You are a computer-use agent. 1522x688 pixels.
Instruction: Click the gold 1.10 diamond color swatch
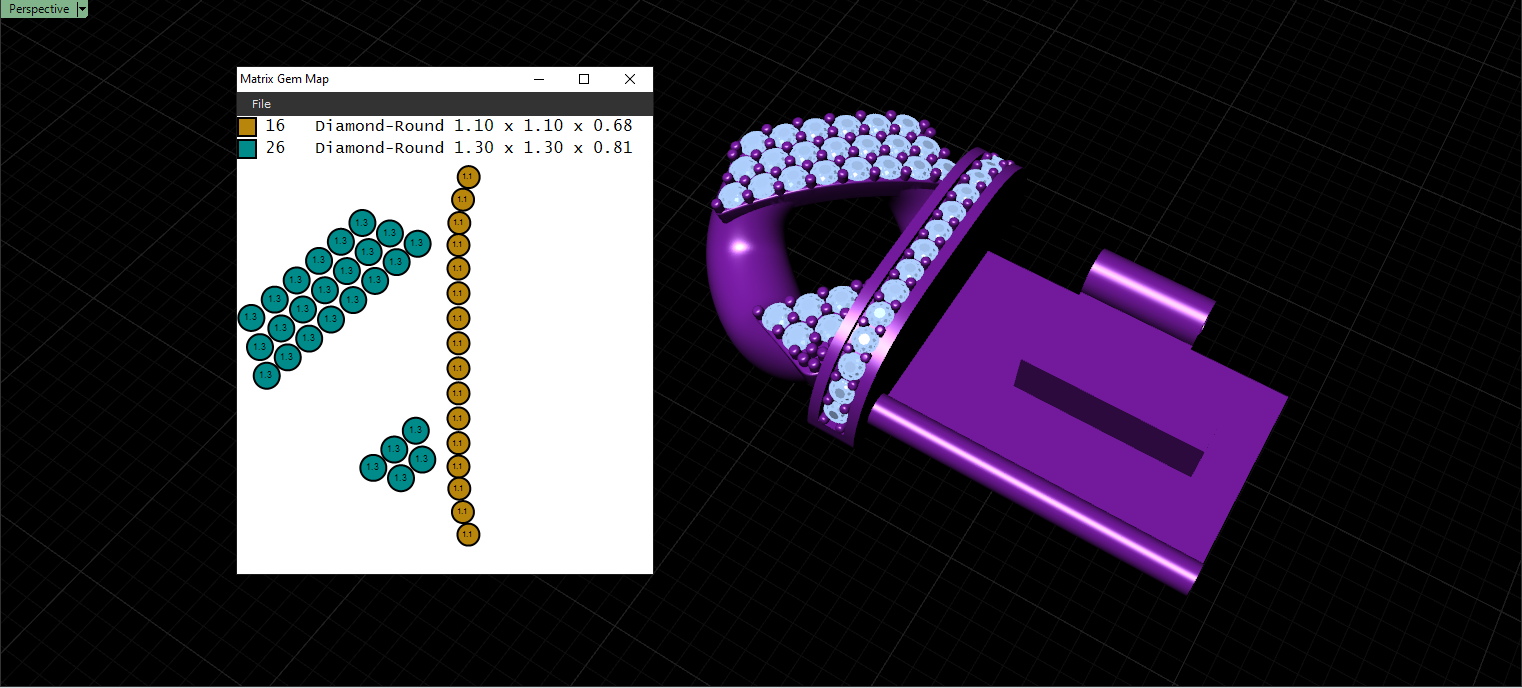pos(247,127)
